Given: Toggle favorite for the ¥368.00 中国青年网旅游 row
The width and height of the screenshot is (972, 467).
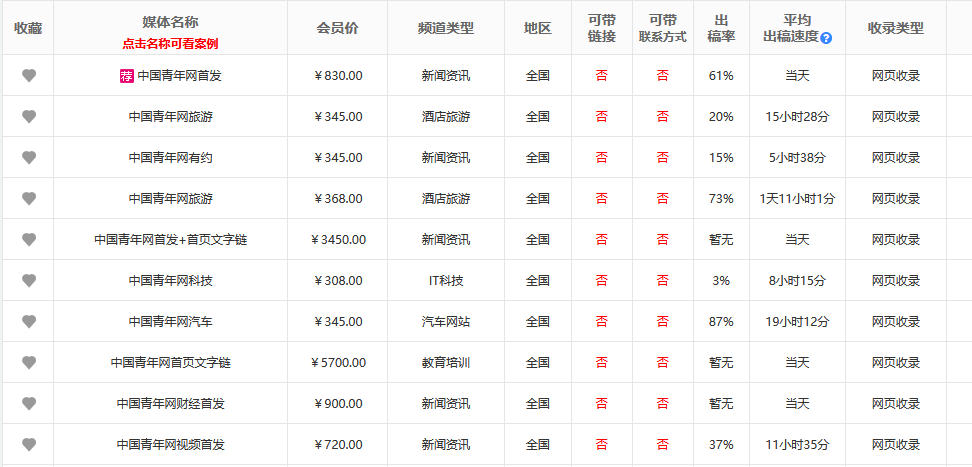Looking at the screenshot, I should point(29,199).
